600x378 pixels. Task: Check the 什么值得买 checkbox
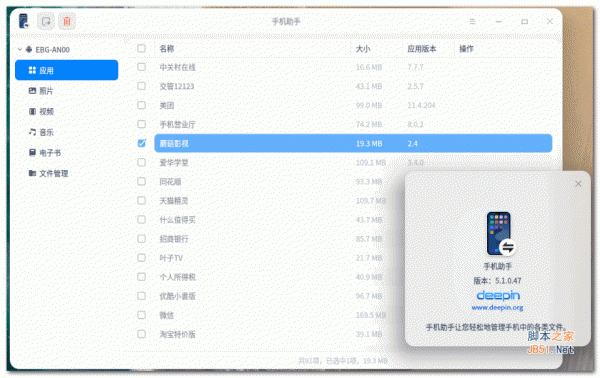pos(142,220)
